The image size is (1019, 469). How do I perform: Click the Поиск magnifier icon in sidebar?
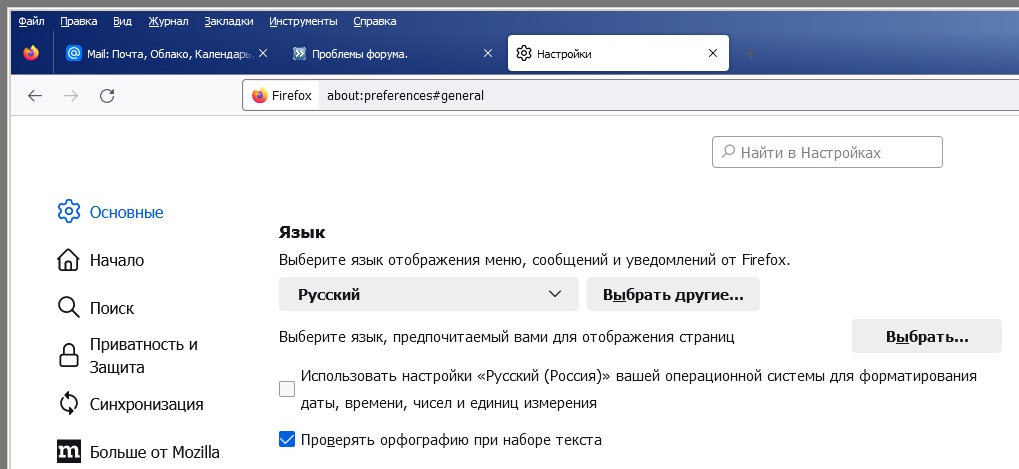pyautogui.click(x=69, y=307)
